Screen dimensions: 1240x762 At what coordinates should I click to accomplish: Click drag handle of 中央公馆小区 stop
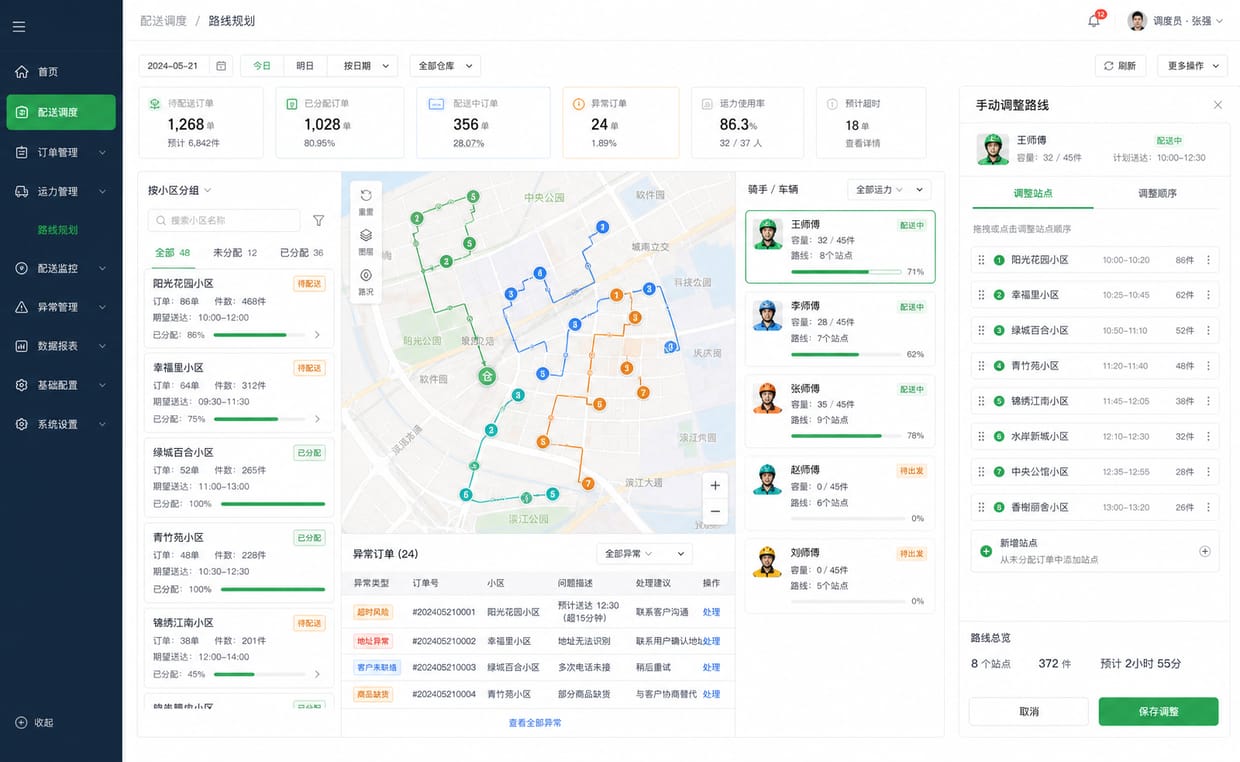coord(981,472)
